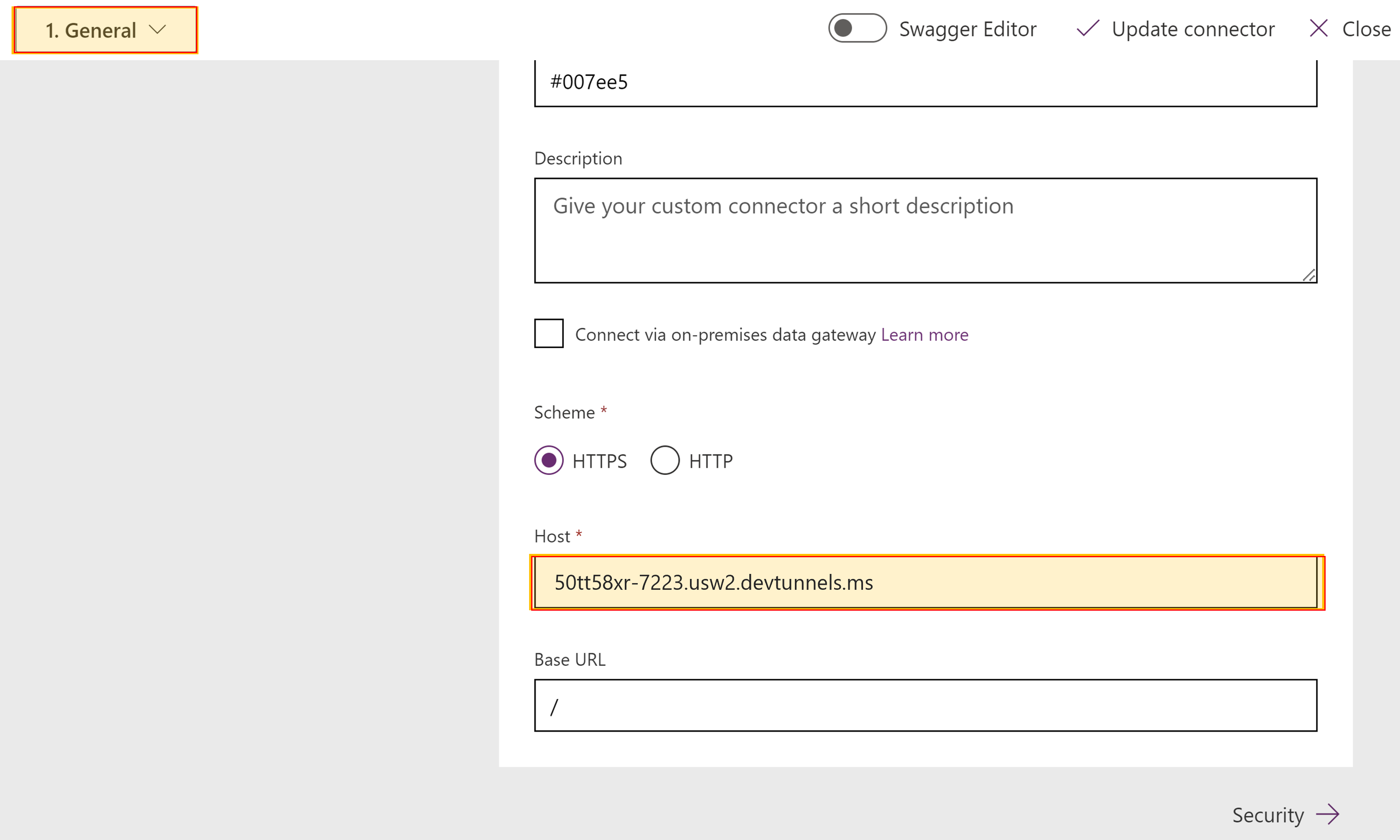Click the Close X icon
This screenshot has height=840, width=1400.
[x=1319, y=28]
